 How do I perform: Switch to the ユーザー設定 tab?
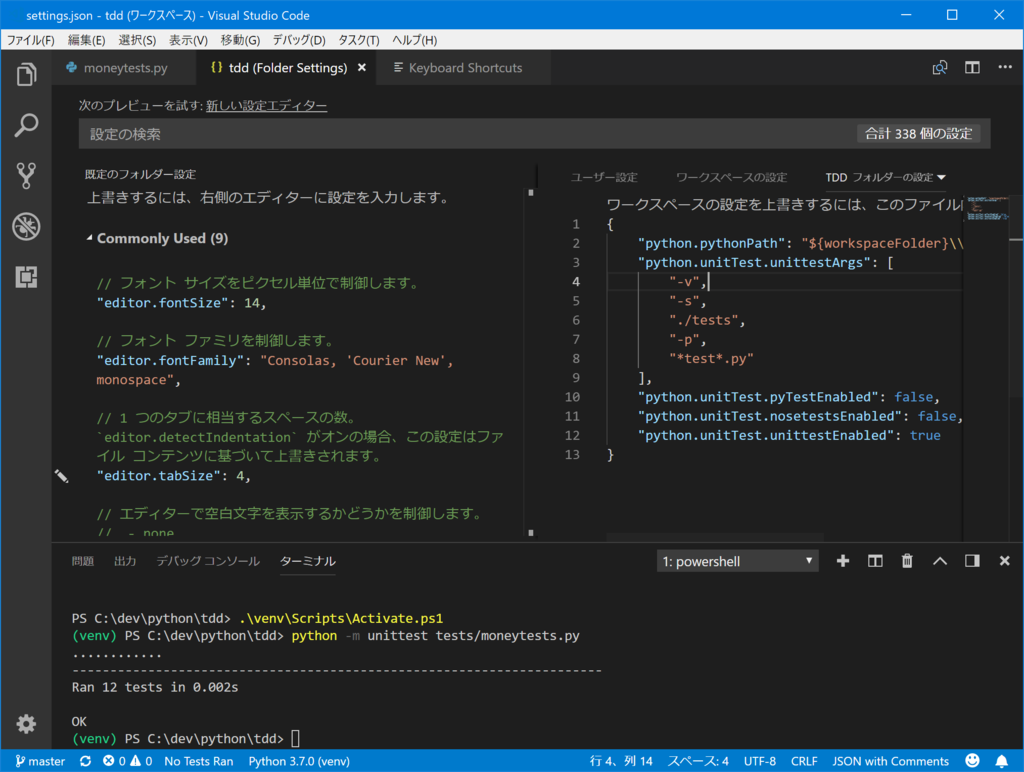point(604,178)
